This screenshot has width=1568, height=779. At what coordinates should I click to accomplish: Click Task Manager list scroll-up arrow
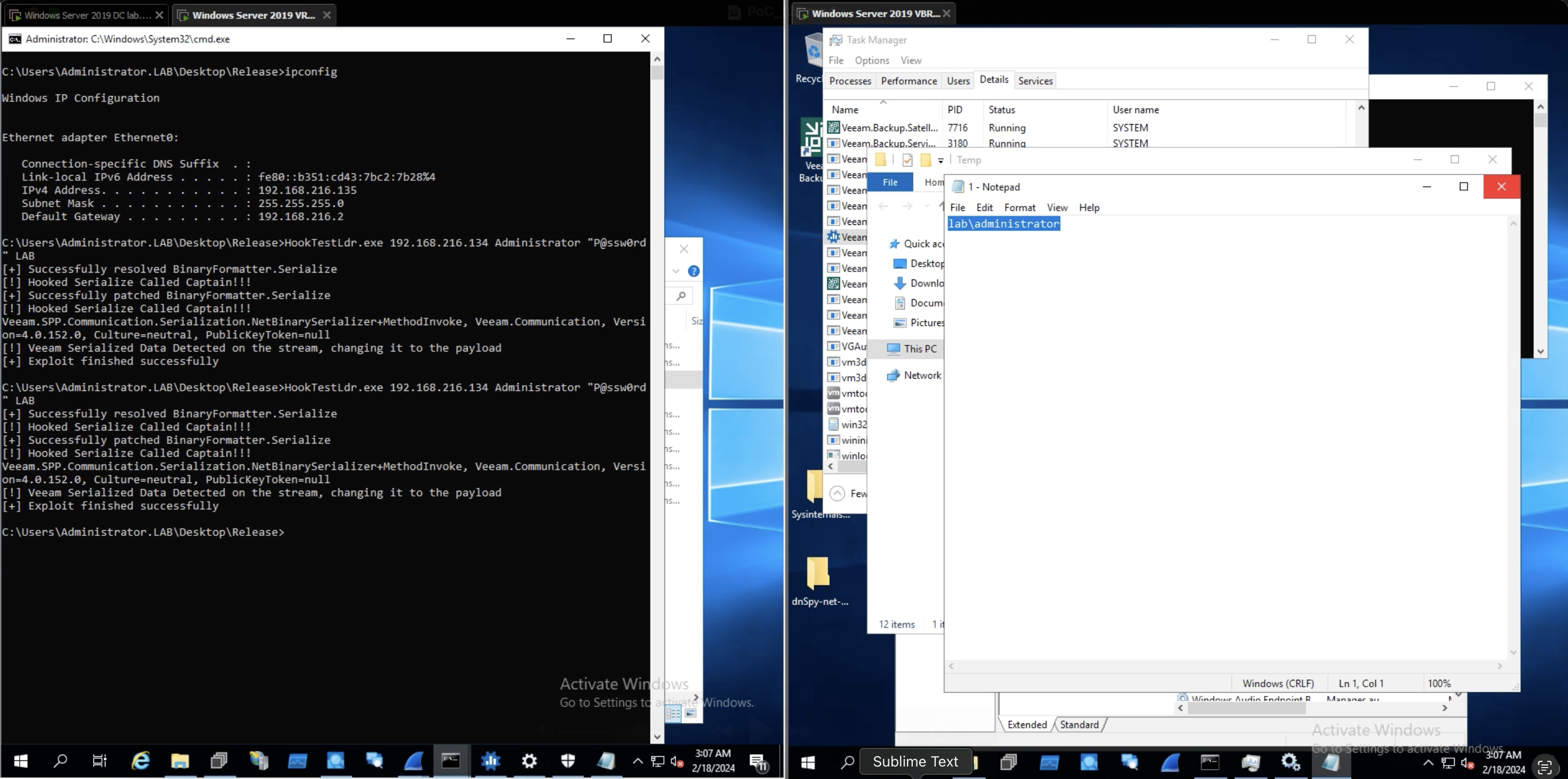(x=1361, y=108)
